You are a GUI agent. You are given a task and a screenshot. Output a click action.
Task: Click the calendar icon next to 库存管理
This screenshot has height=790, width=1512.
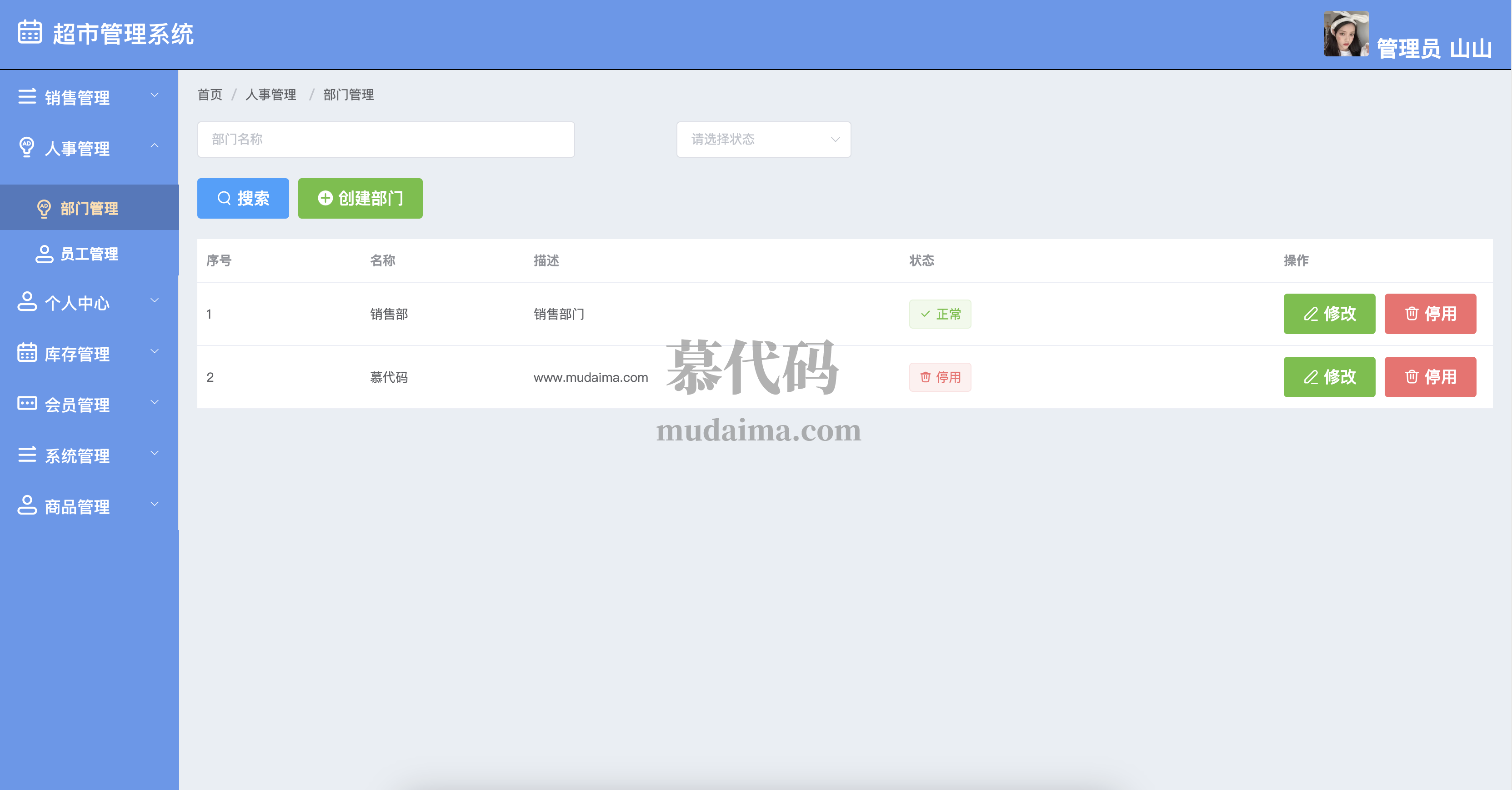tap(27, 352)
